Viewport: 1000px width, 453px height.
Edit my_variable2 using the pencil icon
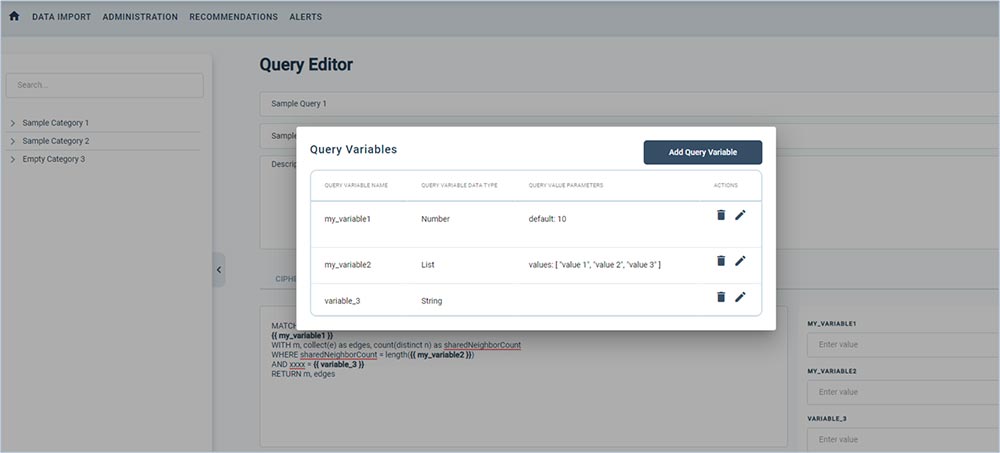pos(740,260)
